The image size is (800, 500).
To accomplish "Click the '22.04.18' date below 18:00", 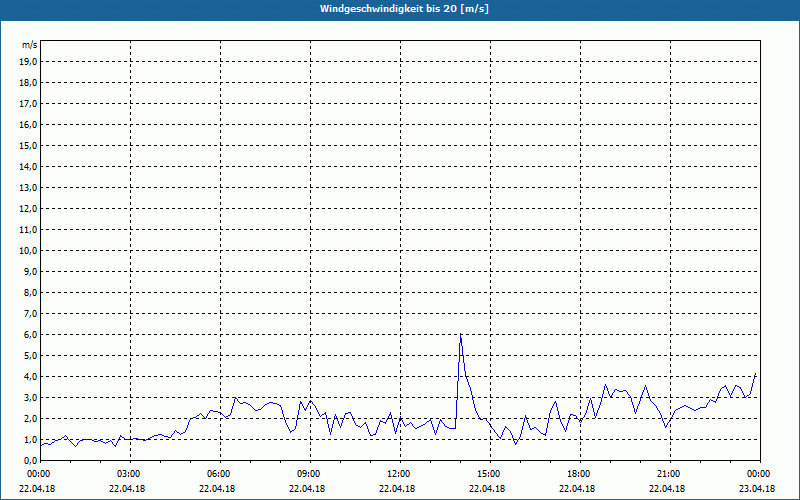I will pyautogui.click(x=577, y=488).
